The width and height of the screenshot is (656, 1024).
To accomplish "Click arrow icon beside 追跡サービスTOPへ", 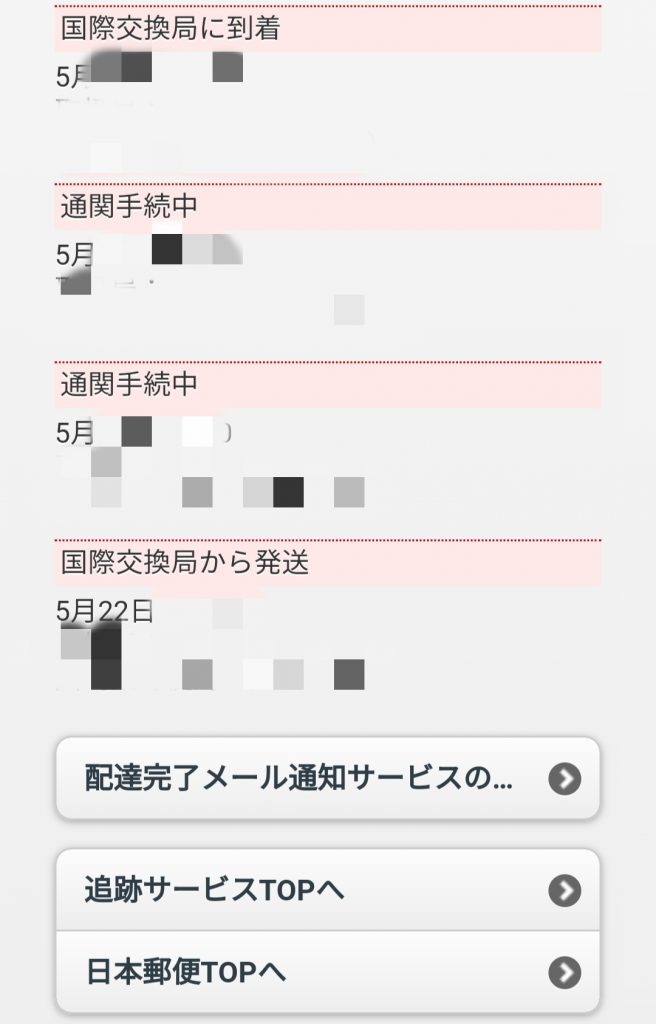I will tap(565, 890).
